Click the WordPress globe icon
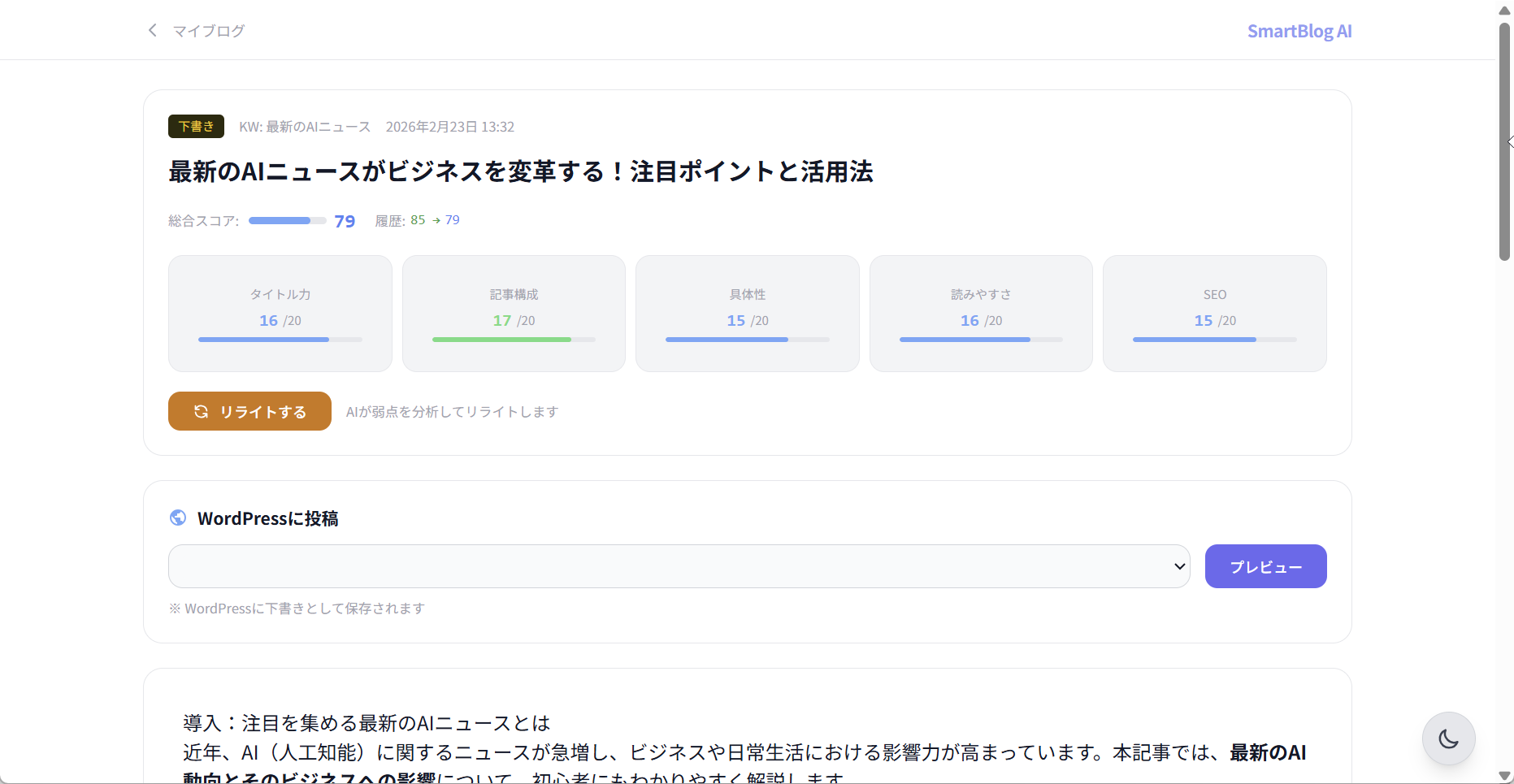This screenshot has height=784, width=1514. click(178, 518)
